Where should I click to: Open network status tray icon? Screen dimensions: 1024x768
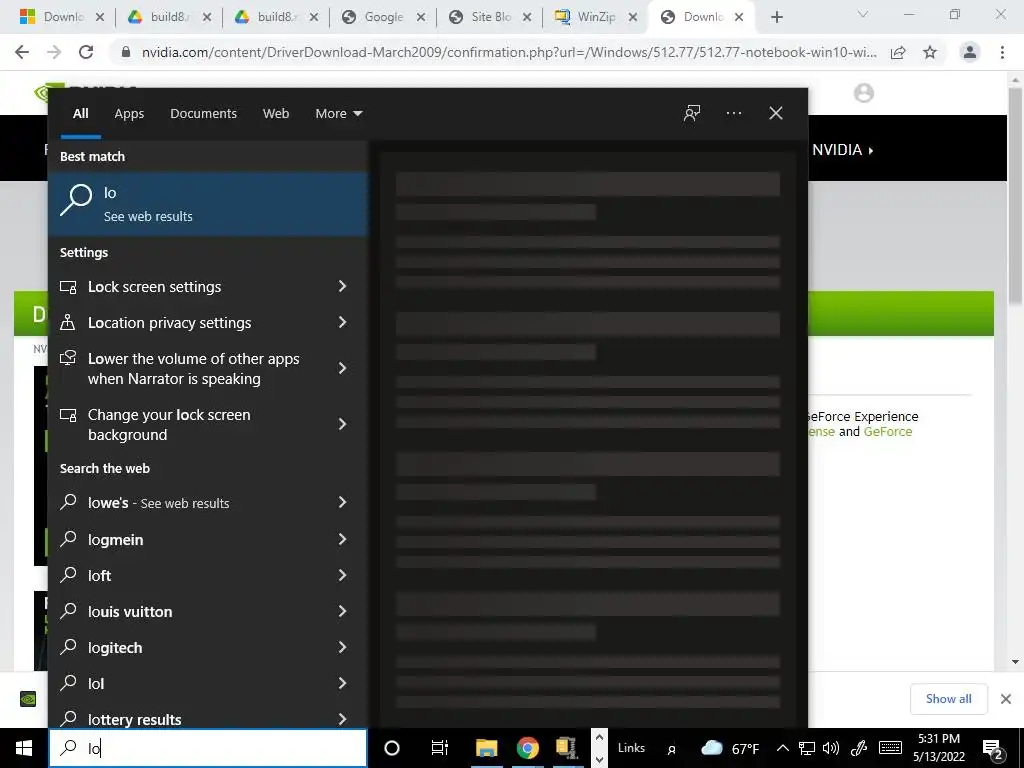pos(807,748)
